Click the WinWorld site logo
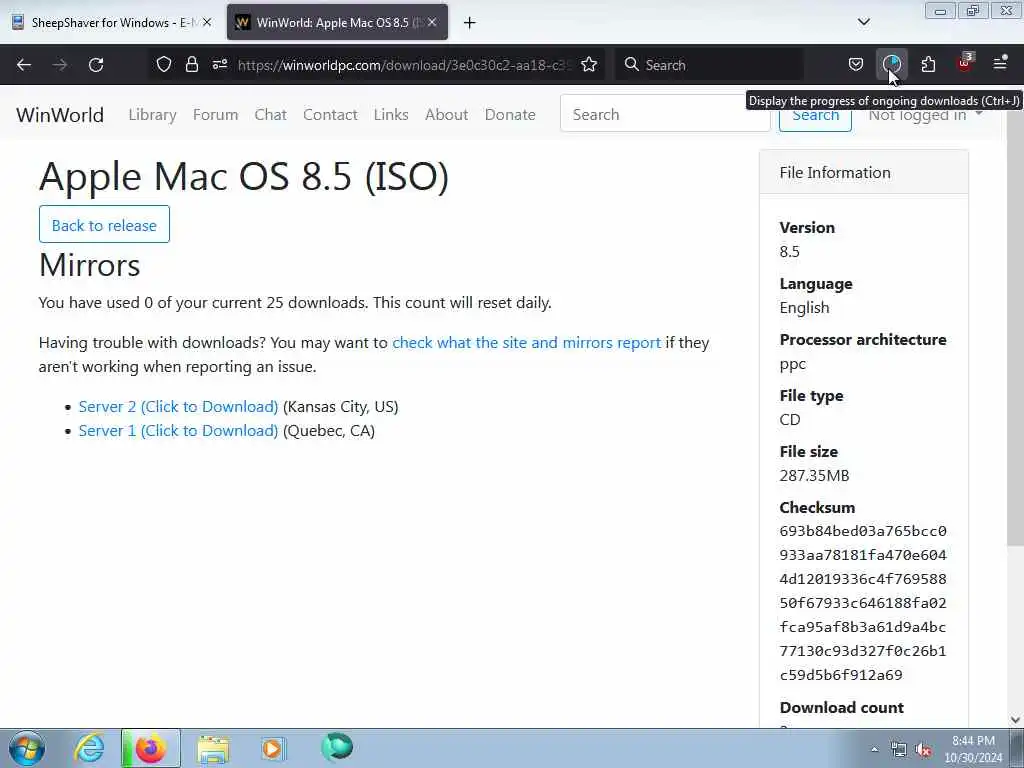This screenshot has width=1024, height=768. [60, 115]
